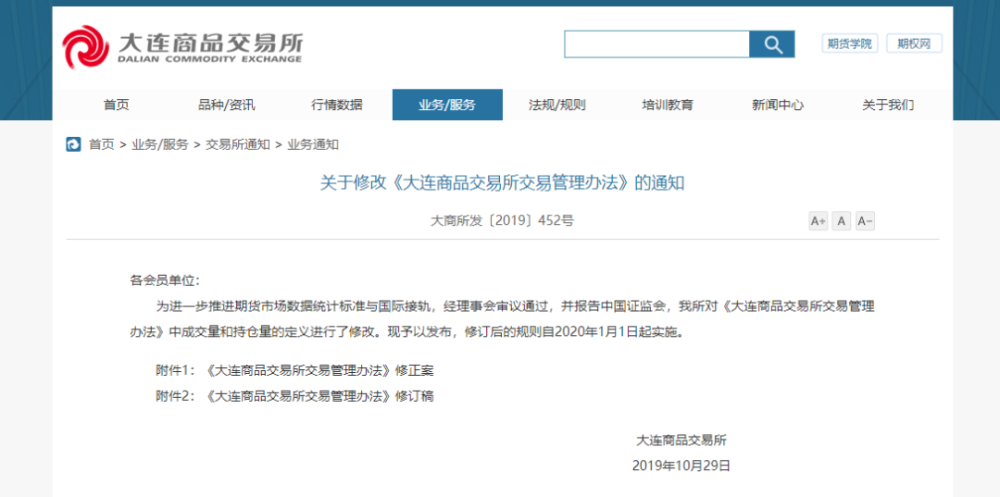Click the signature 大连商品交易所 at bottom
The height and width of the screenshot is (497, 1000).
coord(681,440)
